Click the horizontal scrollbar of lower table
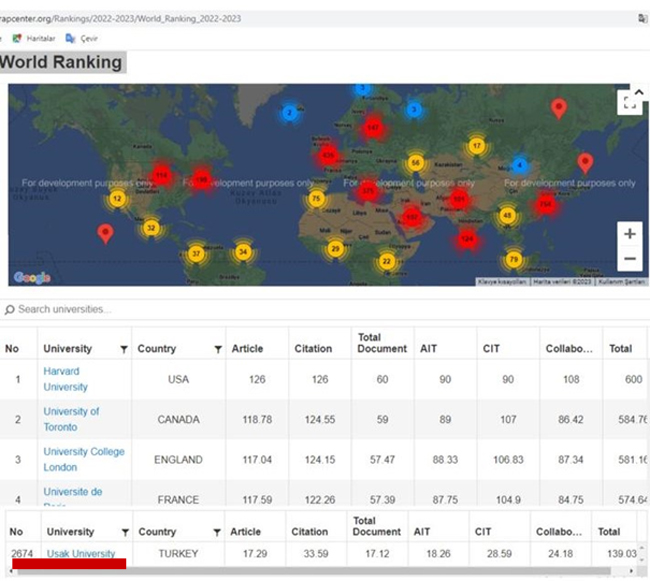This screenshot has width=650, height=581. (x=314, y=571)
